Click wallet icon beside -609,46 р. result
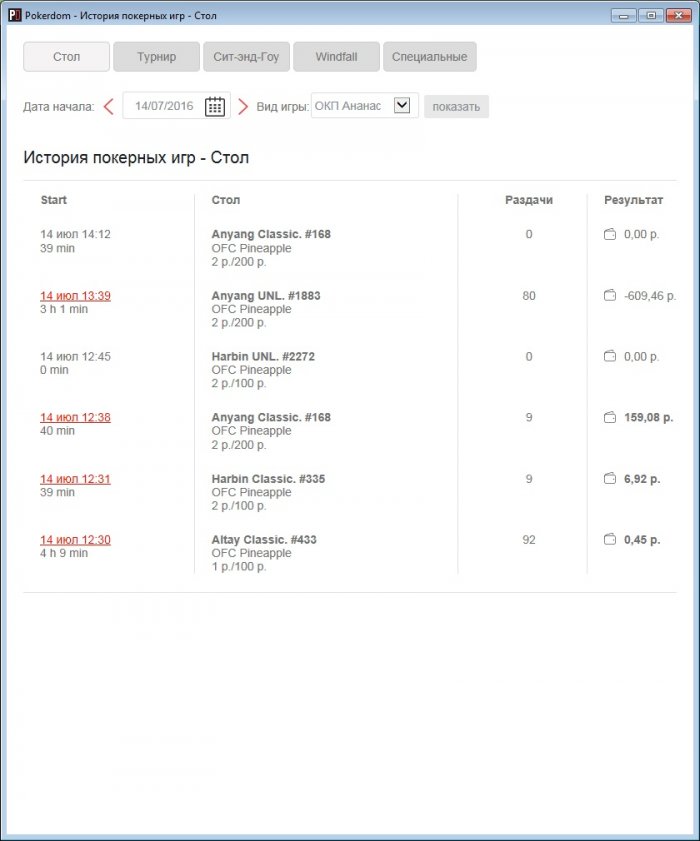The image size is (700, 841). [x=610, y=296]
